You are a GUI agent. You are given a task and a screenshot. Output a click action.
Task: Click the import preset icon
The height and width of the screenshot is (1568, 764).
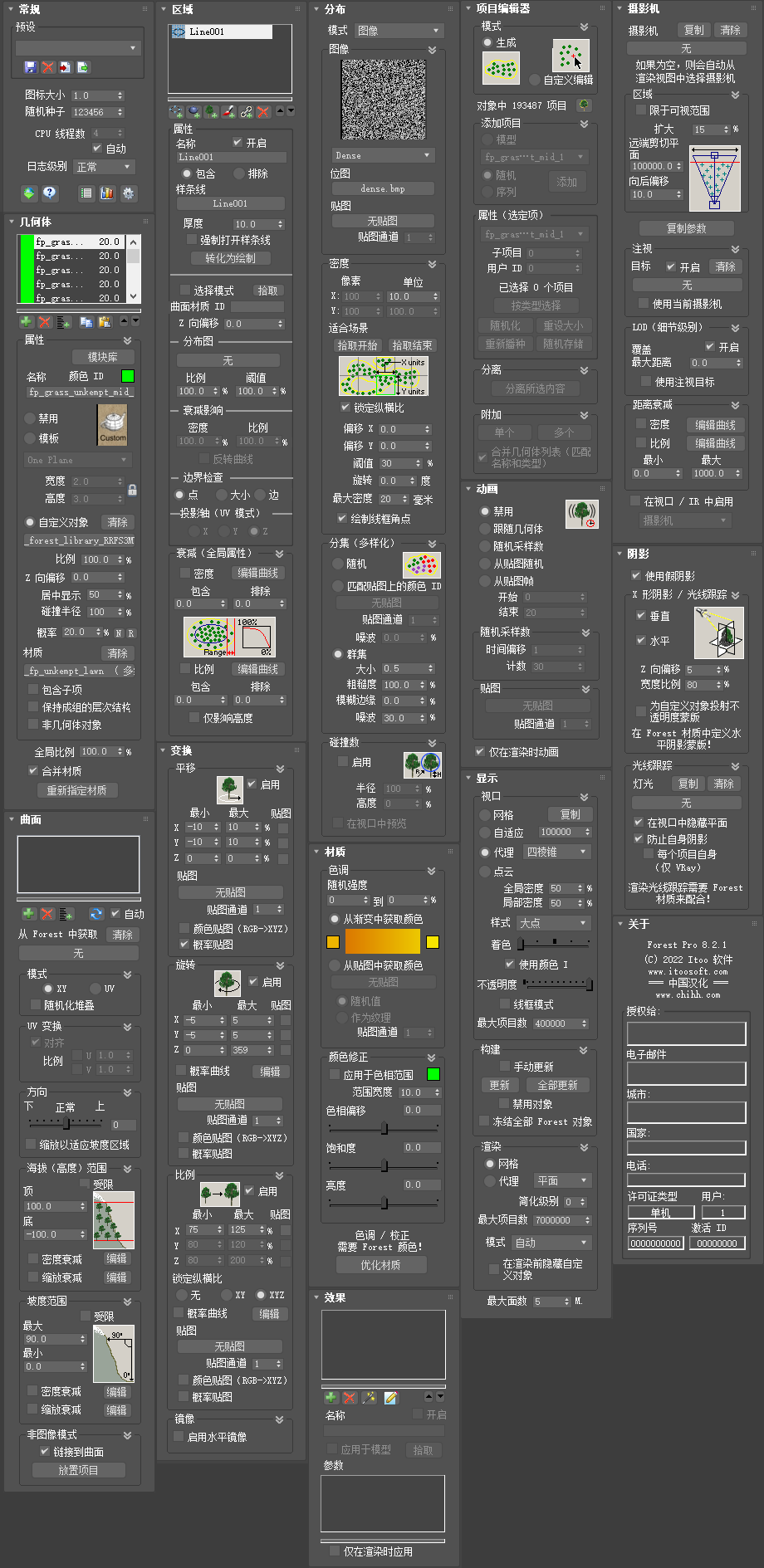[x=65, y=67]
